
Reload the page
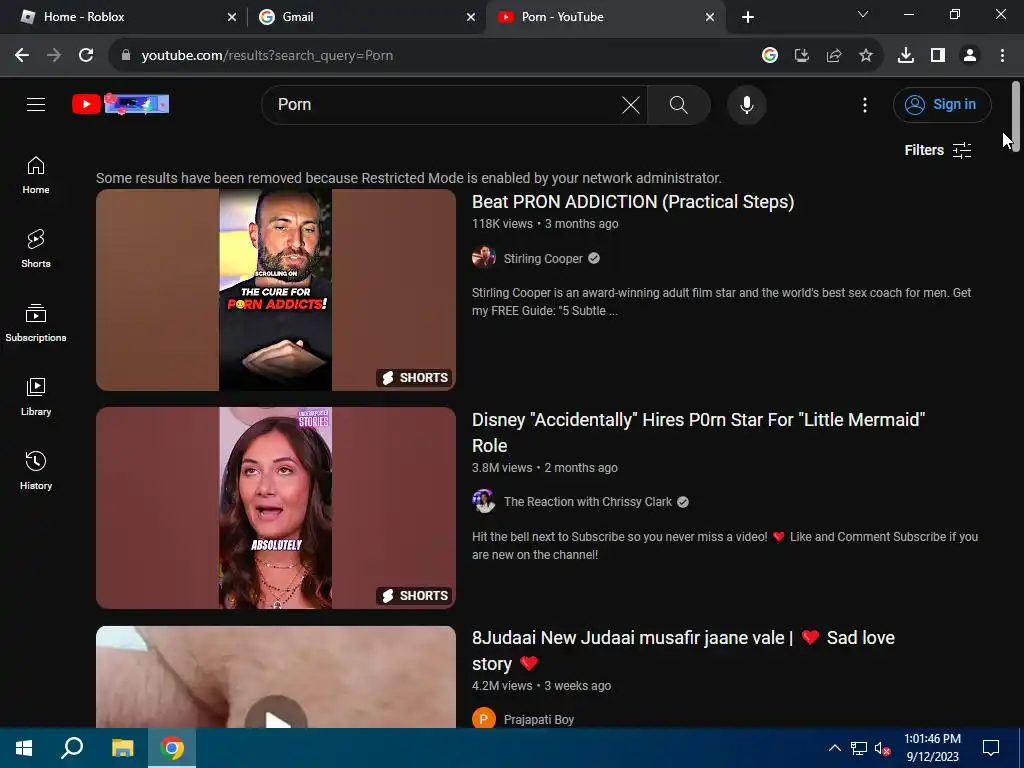pos(86,56)
